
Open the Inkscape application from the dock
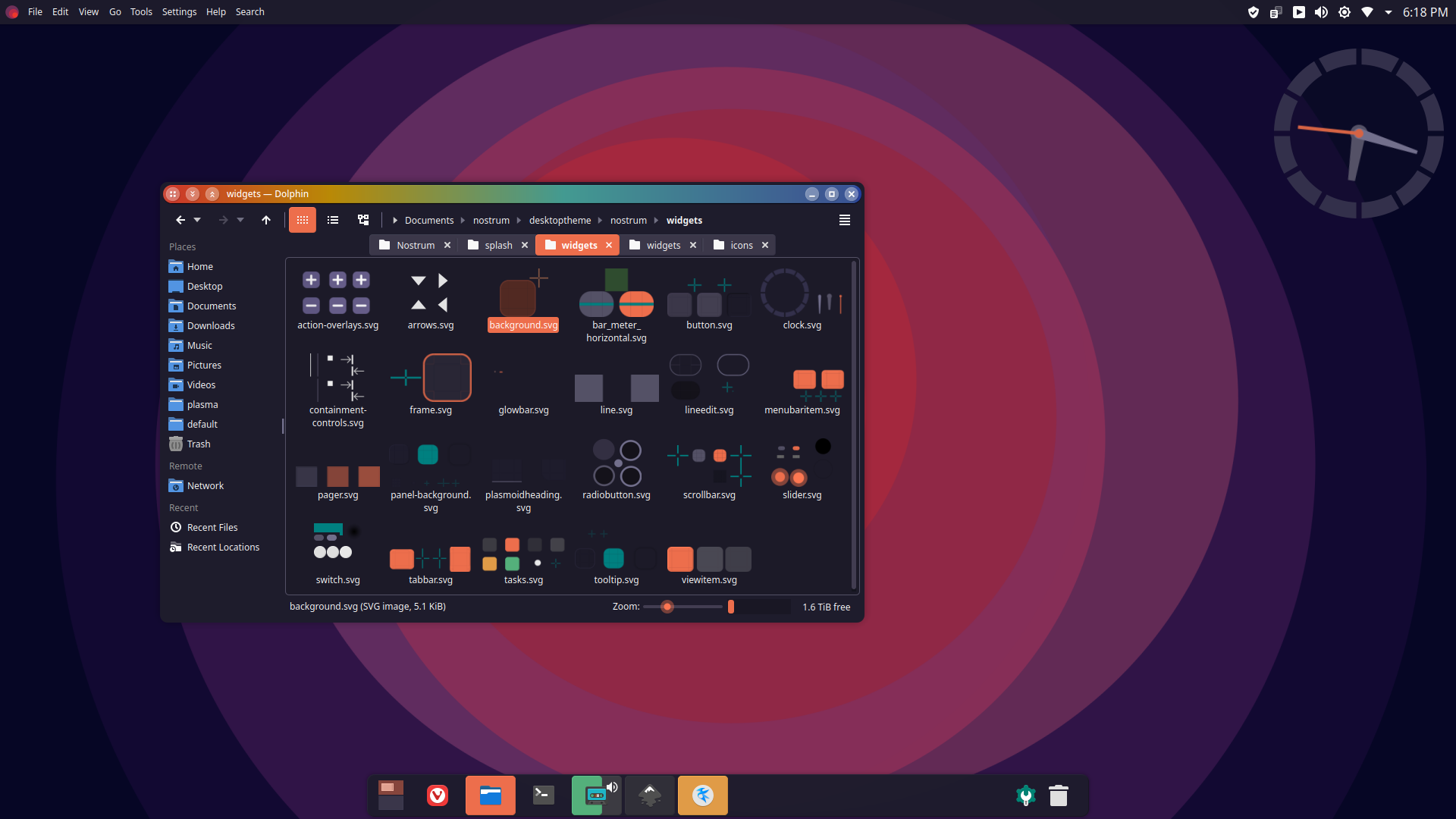pyautogui.click(x=649, y=795)
